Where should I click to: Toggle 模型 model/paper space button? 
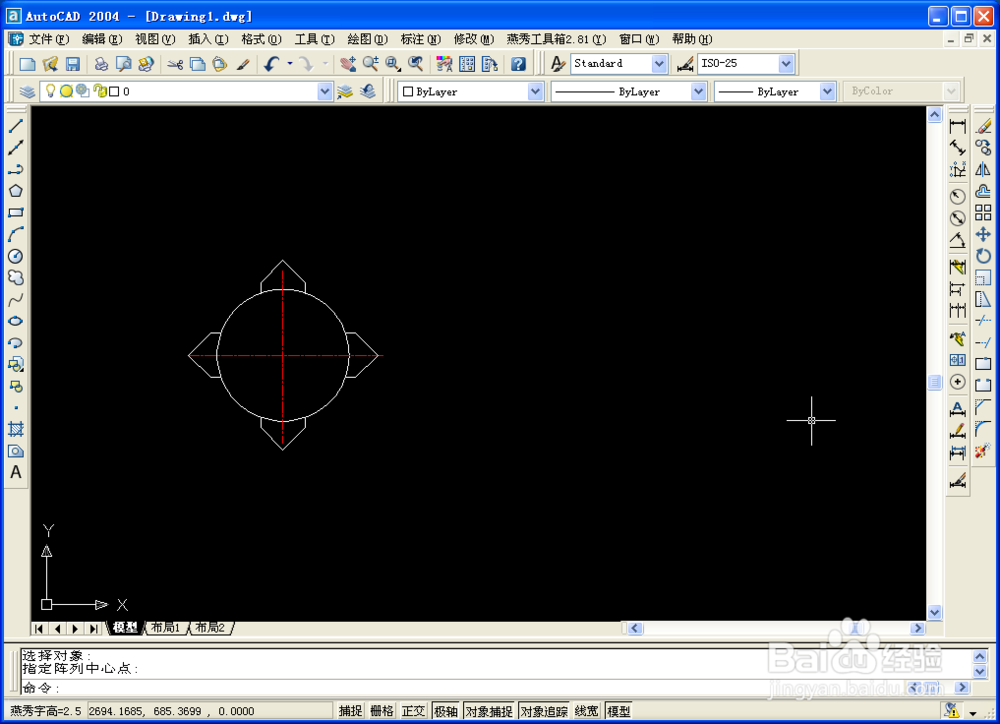619,711
